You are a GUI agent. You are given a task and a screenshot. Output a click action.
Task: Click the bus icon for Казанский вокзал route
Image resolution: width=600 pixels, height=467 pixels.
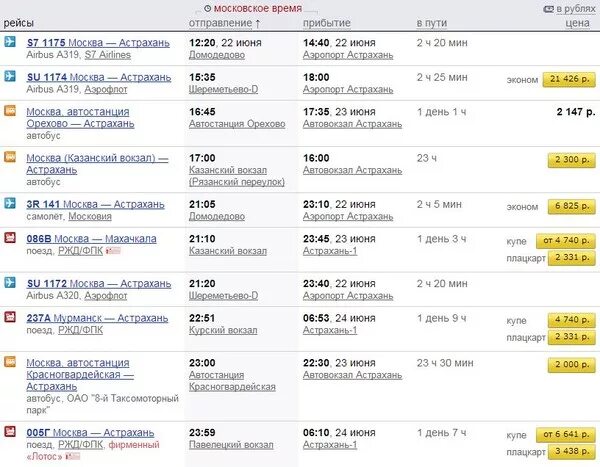tap(10, 157)
